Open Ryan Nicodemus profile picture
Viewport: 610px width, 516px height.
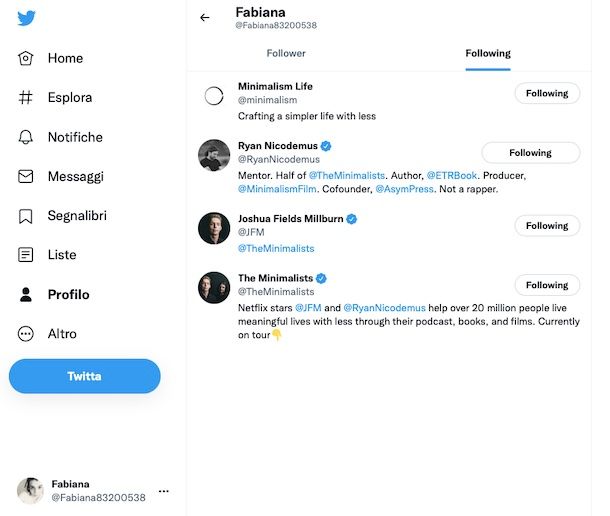coord(214,155)
